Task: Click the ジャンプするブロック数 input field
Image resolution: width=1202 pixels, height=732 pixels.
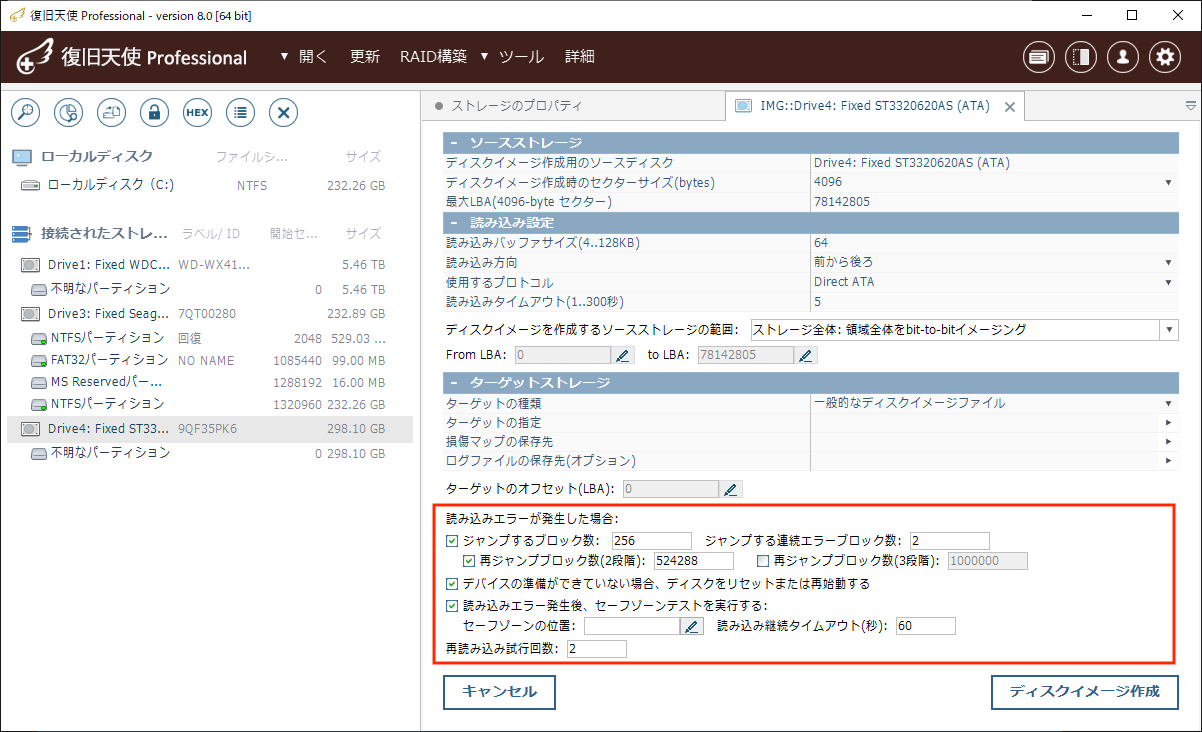Action: [x=651, y=541]
